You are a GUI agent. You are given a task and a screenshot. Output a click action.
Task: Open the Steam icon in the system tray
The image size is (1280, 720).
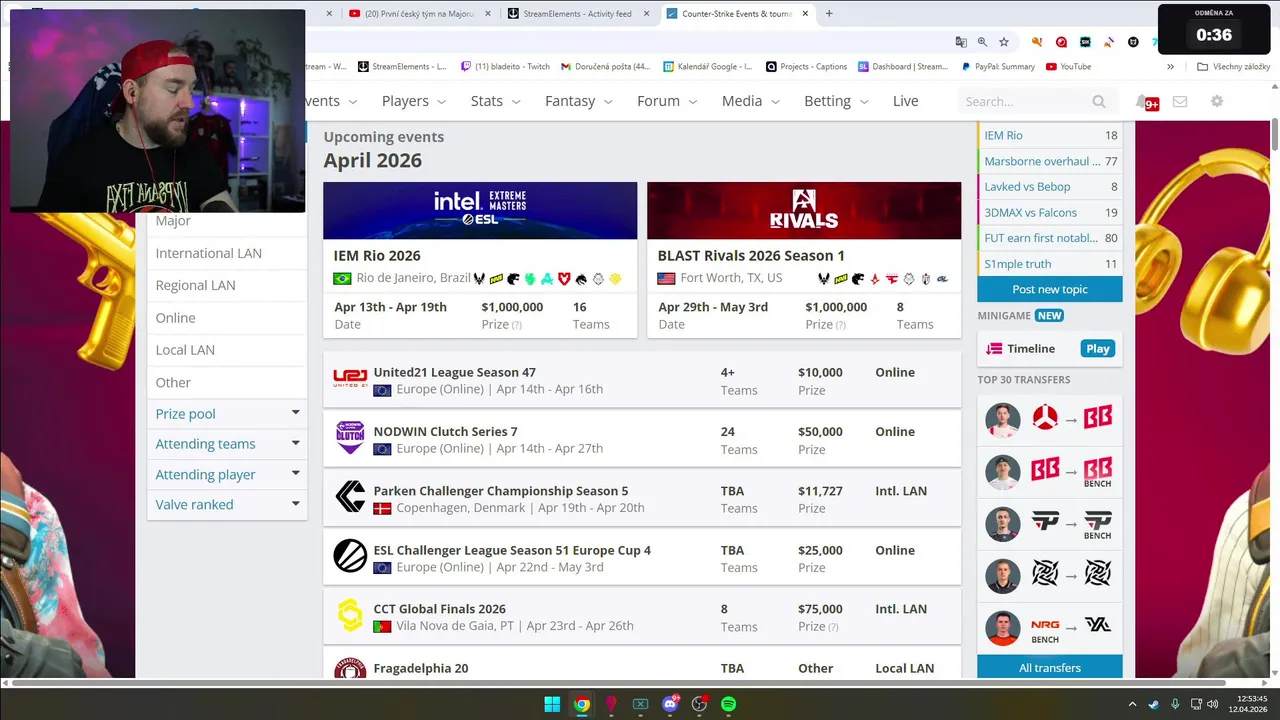pos(1154,704)
